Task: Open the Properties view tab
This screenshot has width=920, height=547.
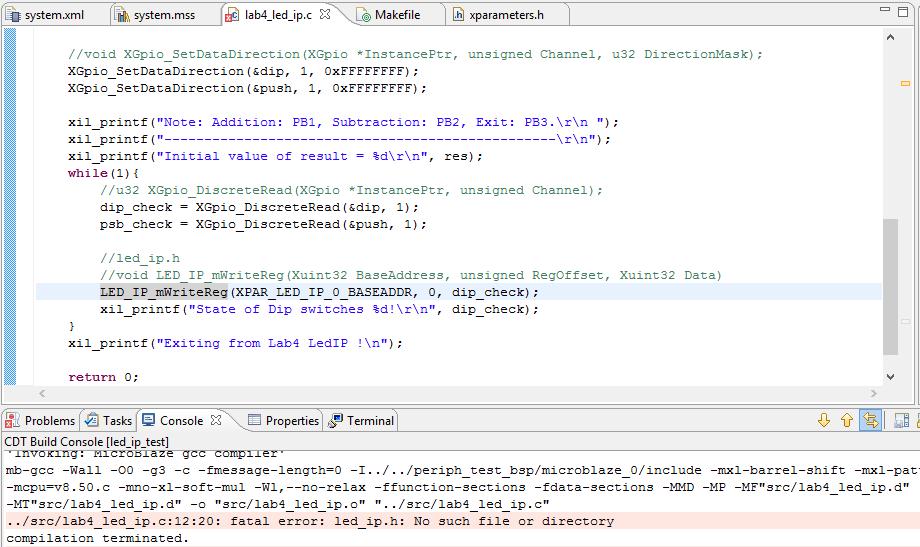Action: pos(284,421)
